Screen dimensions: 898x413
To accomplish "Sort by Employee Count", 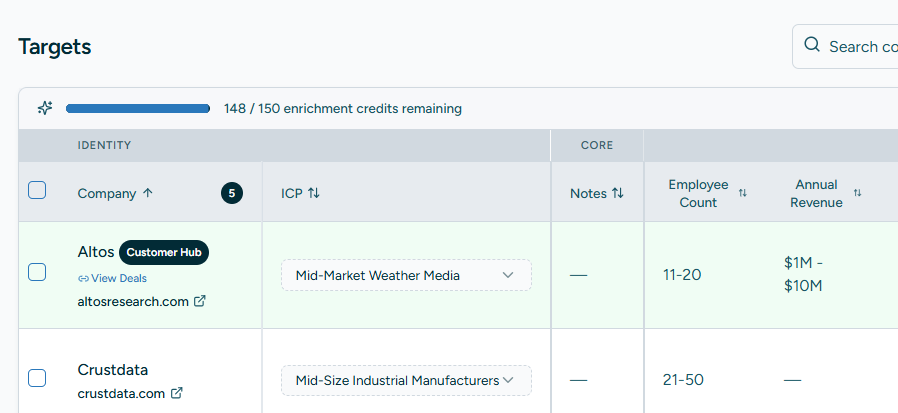I will pyautogui.click(x=742, y=193).
